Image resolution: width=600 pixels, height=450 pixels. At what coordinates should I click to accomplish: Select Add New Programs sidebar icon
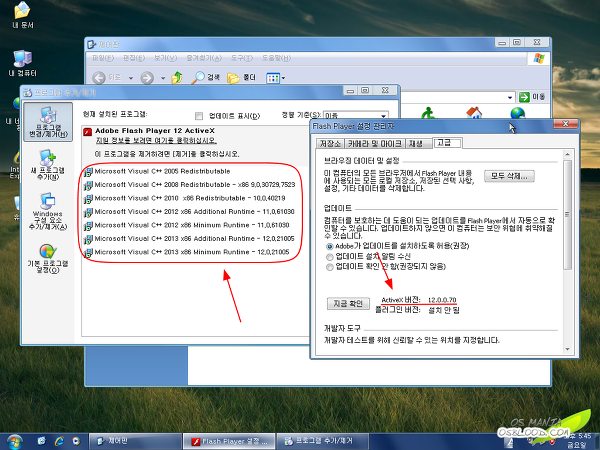[x=48, y=165]
